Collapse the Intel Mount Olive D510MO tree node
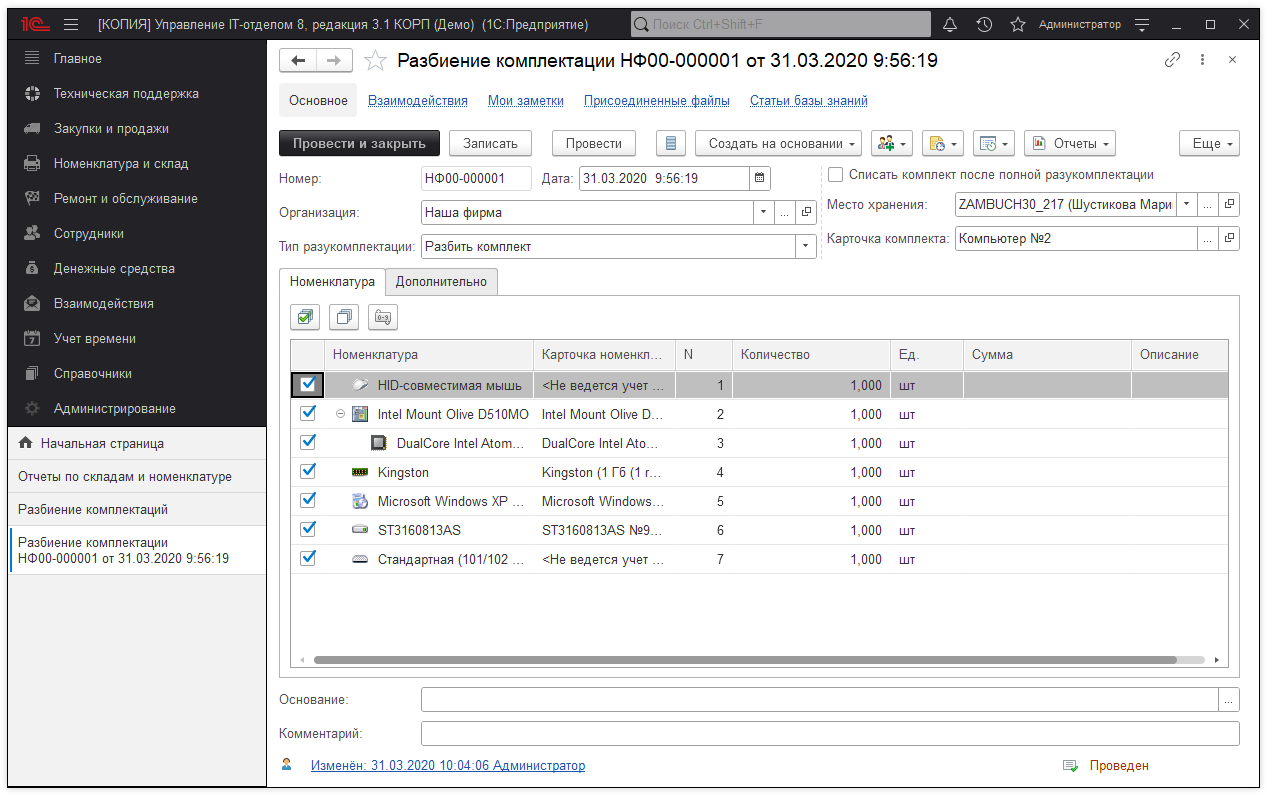Screen dimensions: 1267x795 (341, 414)
